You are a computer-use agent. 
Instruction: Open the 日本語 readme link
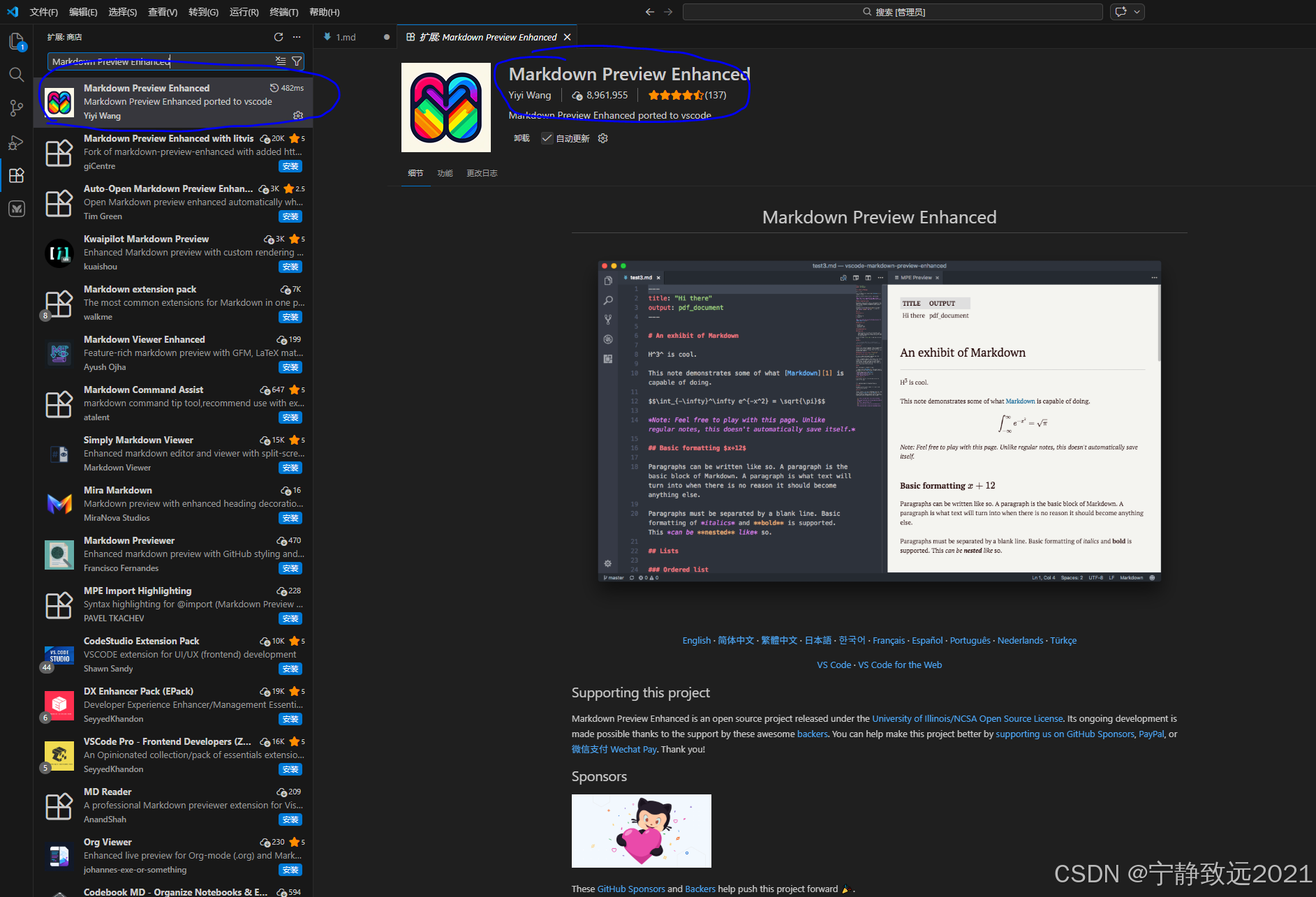point(818,640)
